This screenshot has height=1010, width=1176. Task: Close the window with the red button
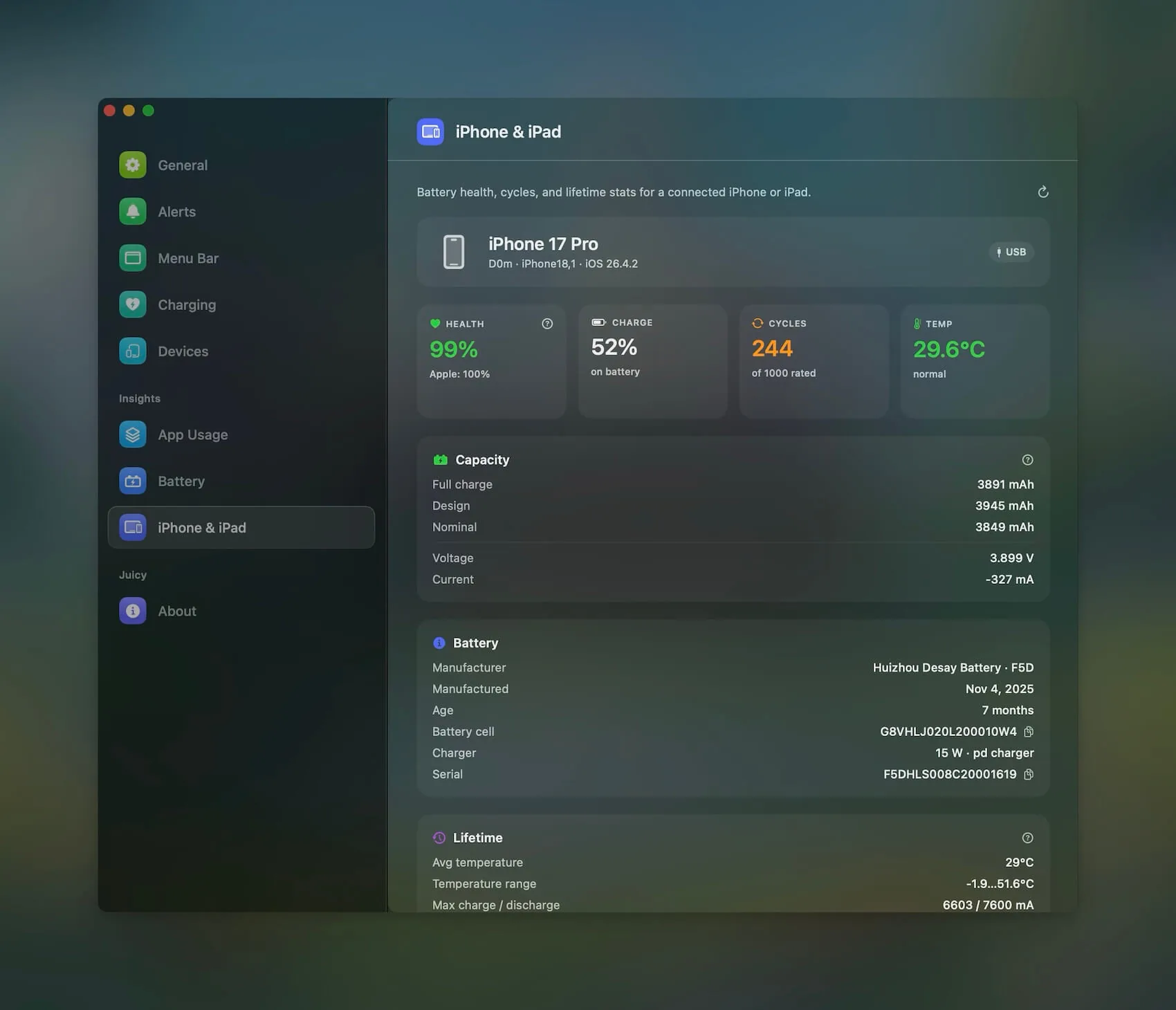109,111
